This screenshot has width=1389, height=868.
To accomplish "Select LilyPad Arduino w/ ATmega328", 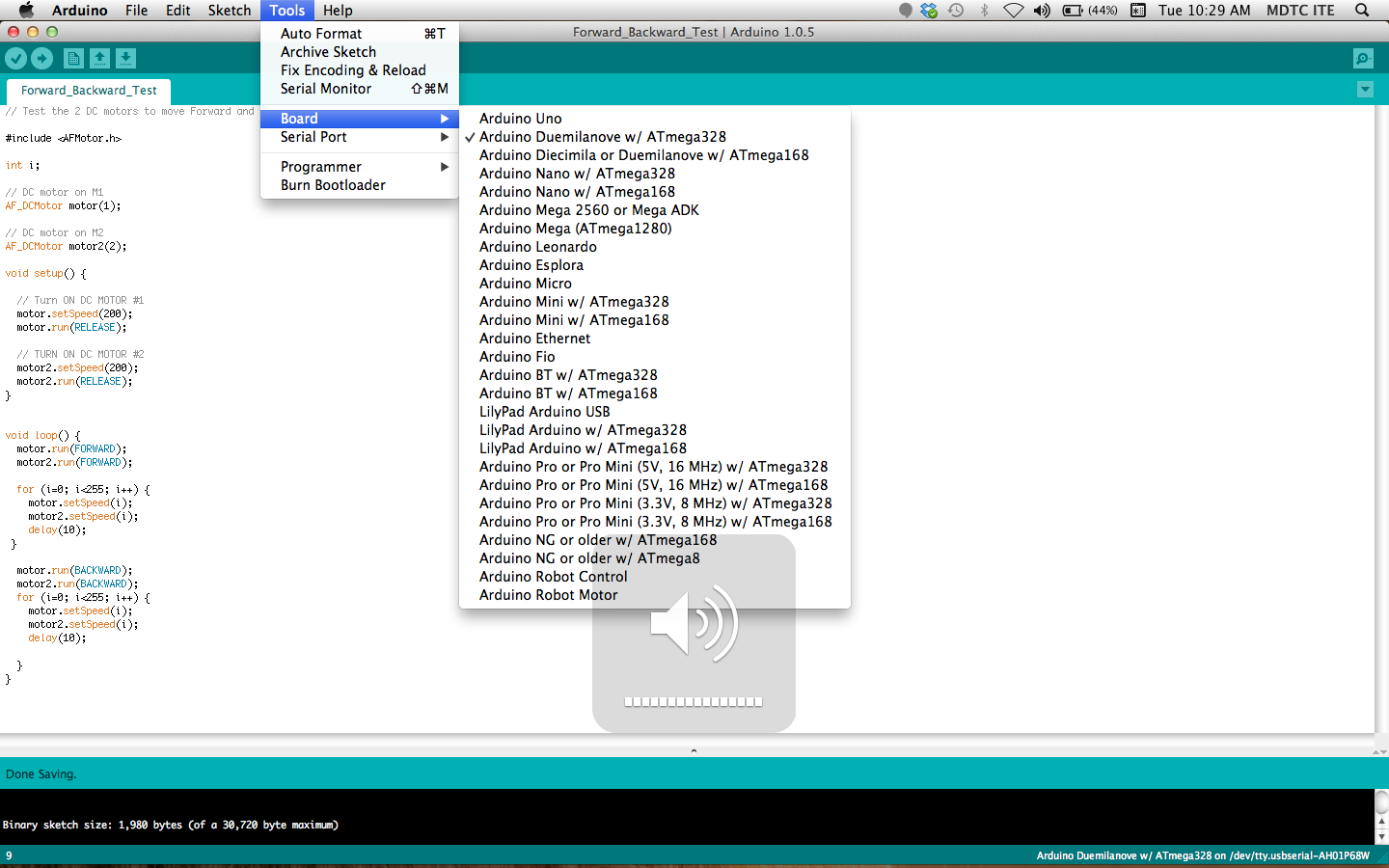I will [655, 430].
